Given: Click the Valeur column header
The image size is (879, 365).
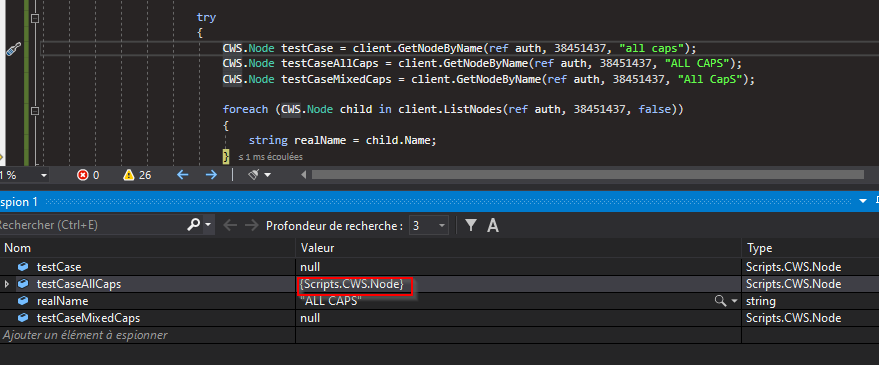Looking at the screenshot, I should [x=519, y=248].
